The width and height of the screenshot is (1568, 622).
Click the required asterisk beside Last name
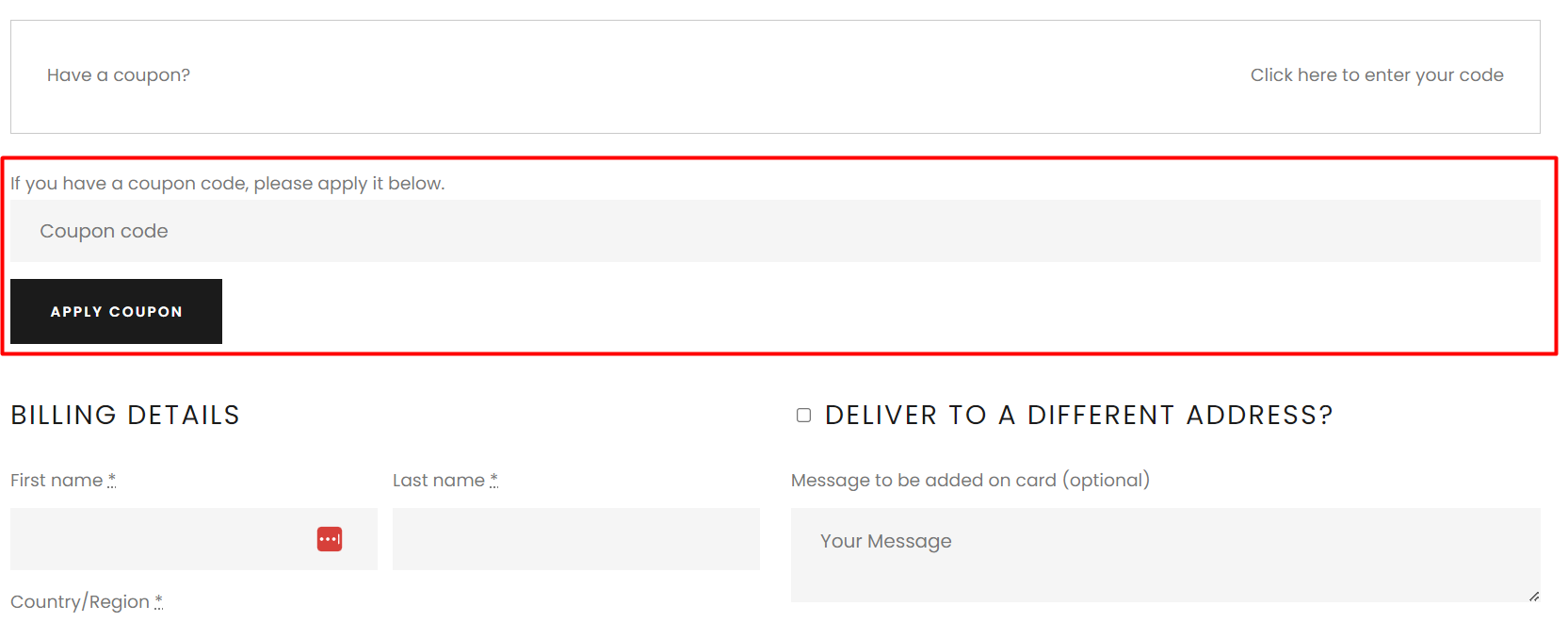point(493,480)
